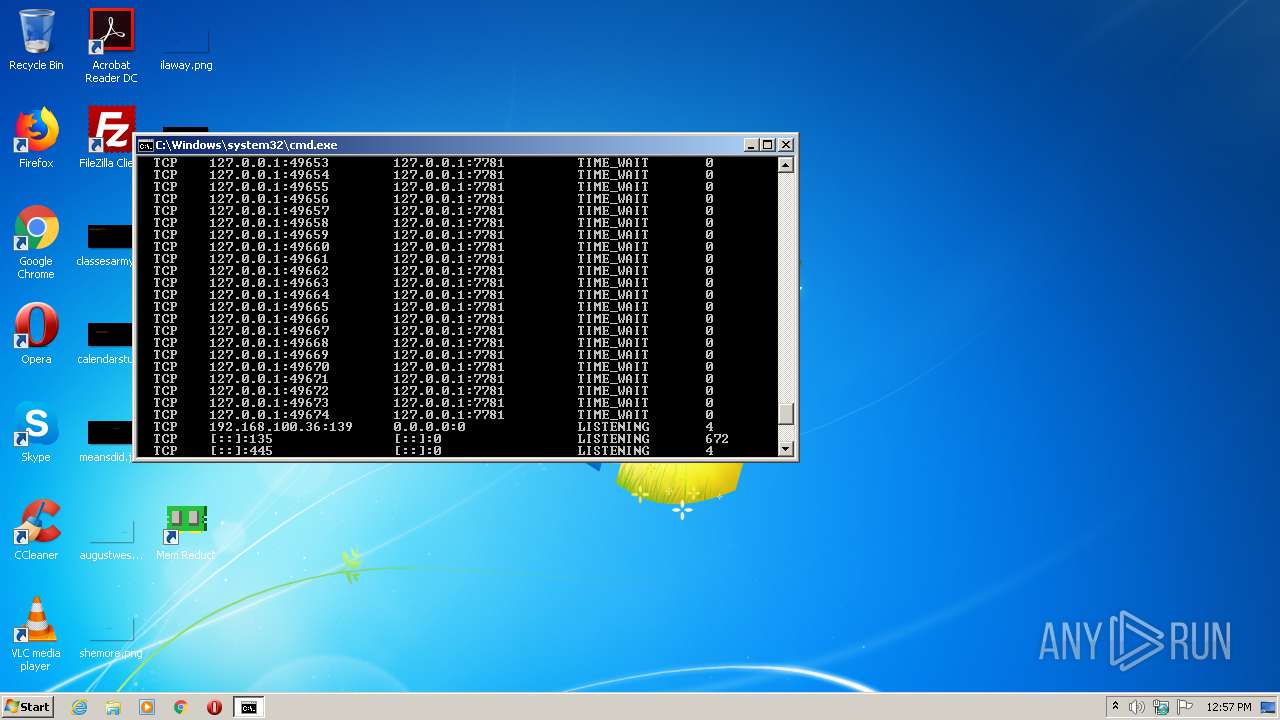This screenshot has width=1280, height=720.
Task: Open the volume tray icon
Action: click(x=1137, y=707)
